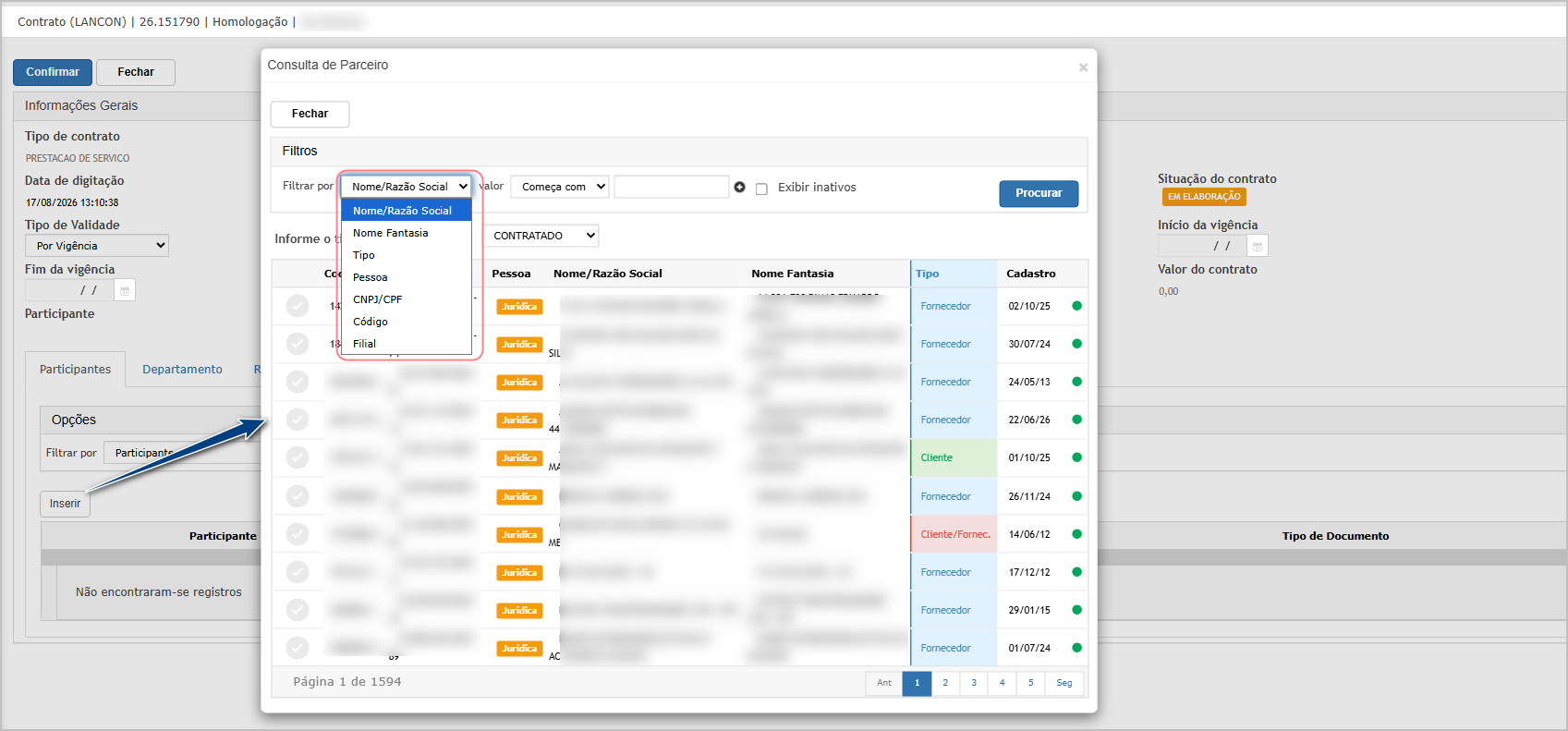Choose the check circle on the 26/11/24 row
Image resolution: width=1568 pixels, height=731 pixels.
[x=298, y=496]
